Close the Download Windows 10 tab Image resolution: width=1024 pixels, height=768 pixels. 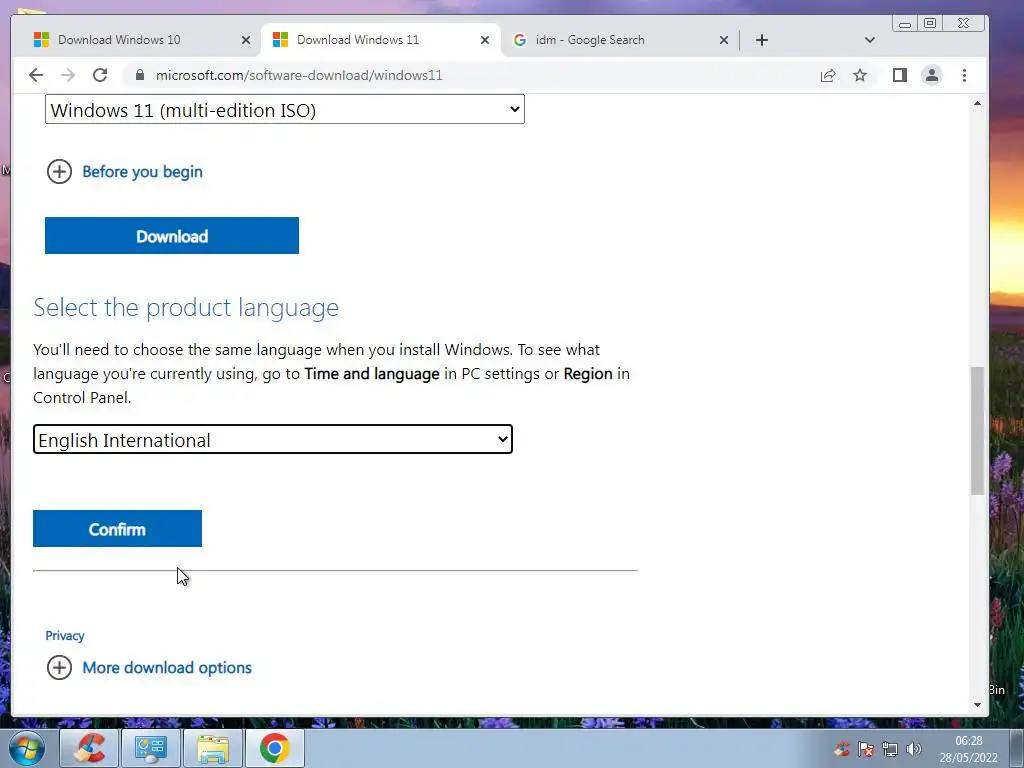click(x=246, y=40)
